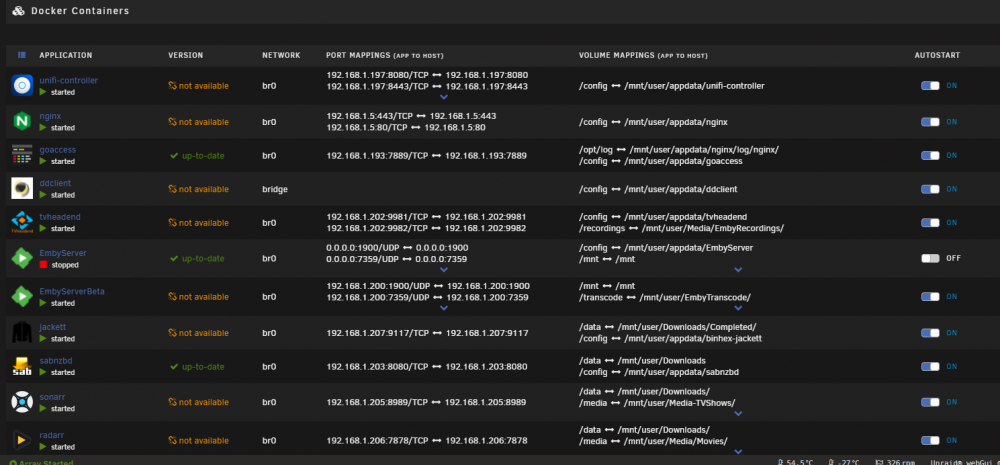Open the EmbyServerBeta name link
Viewport: 1000px width, 465px height.
click(x=72, y=292)
